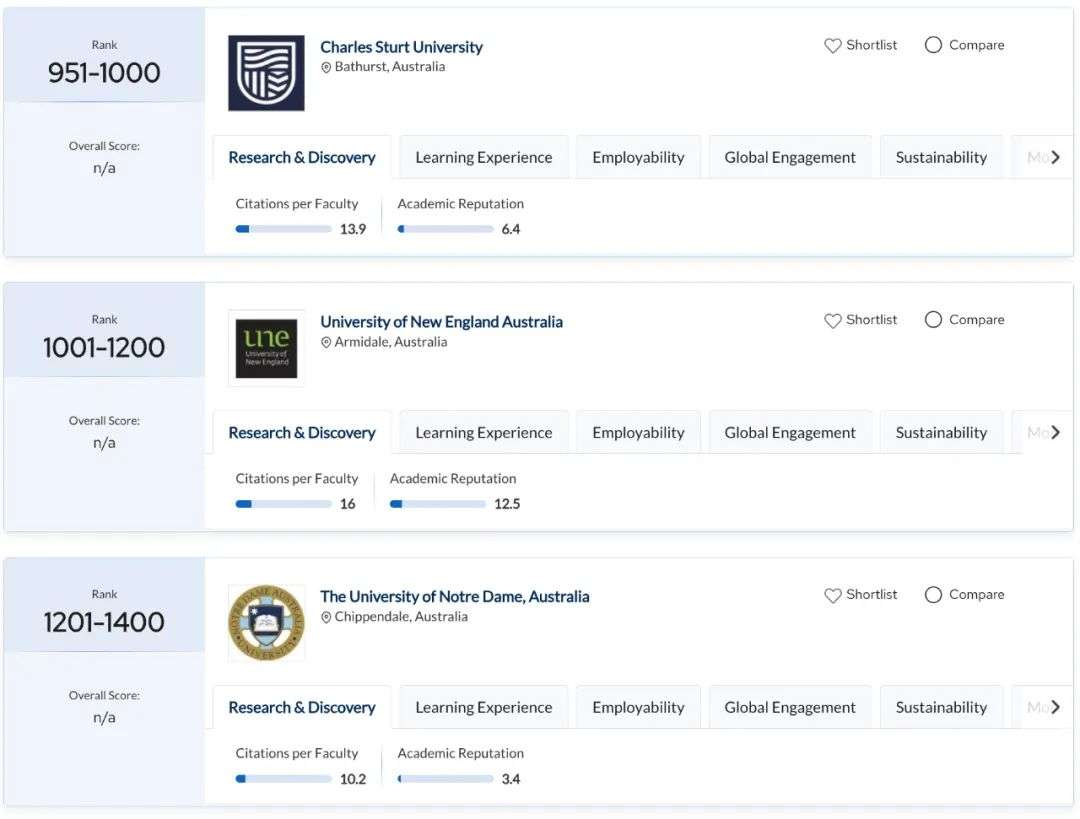
Task: Open Employability tab for Charles Sturt University
Action: 638,158
